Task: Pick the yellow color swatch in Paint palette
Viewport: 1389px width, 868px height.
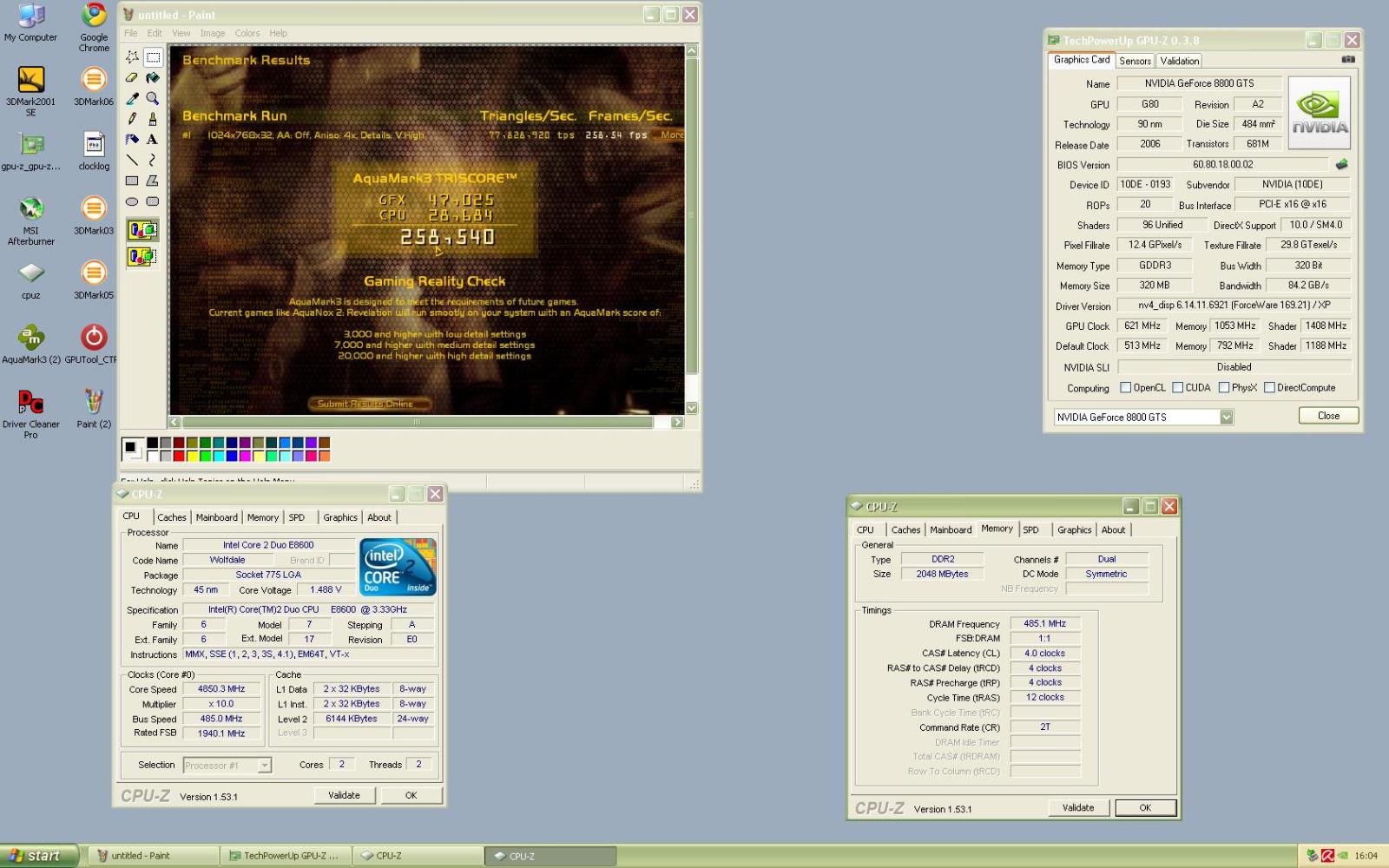Action: click(192, 456)
